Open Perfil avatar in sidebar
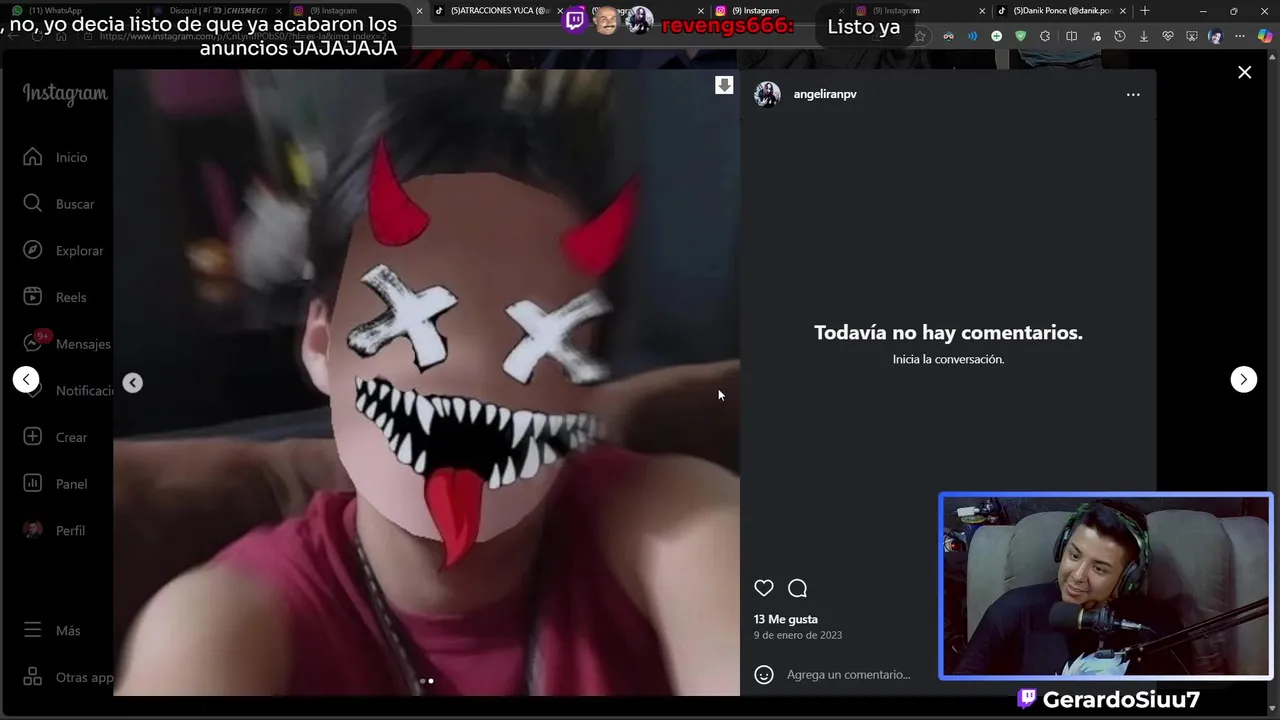 33,530
